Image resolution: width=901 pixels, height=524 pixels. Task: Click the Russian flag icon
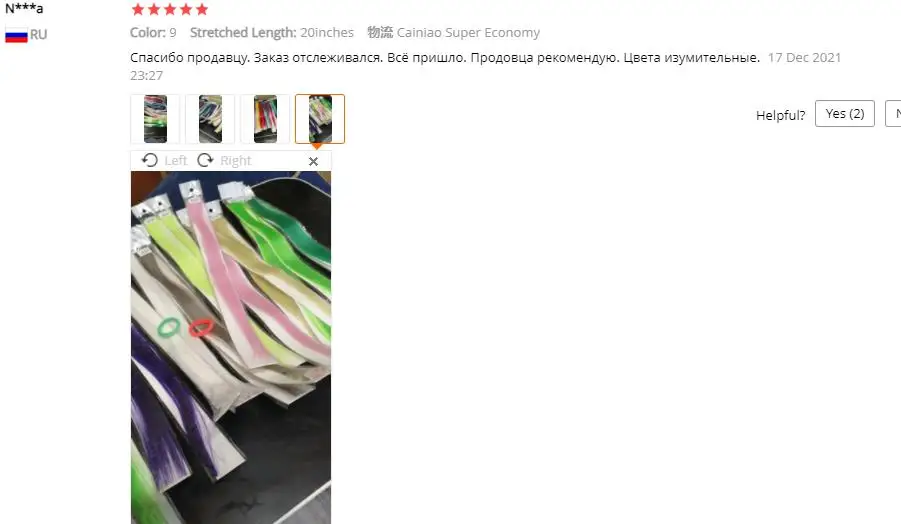coord(16,35)
